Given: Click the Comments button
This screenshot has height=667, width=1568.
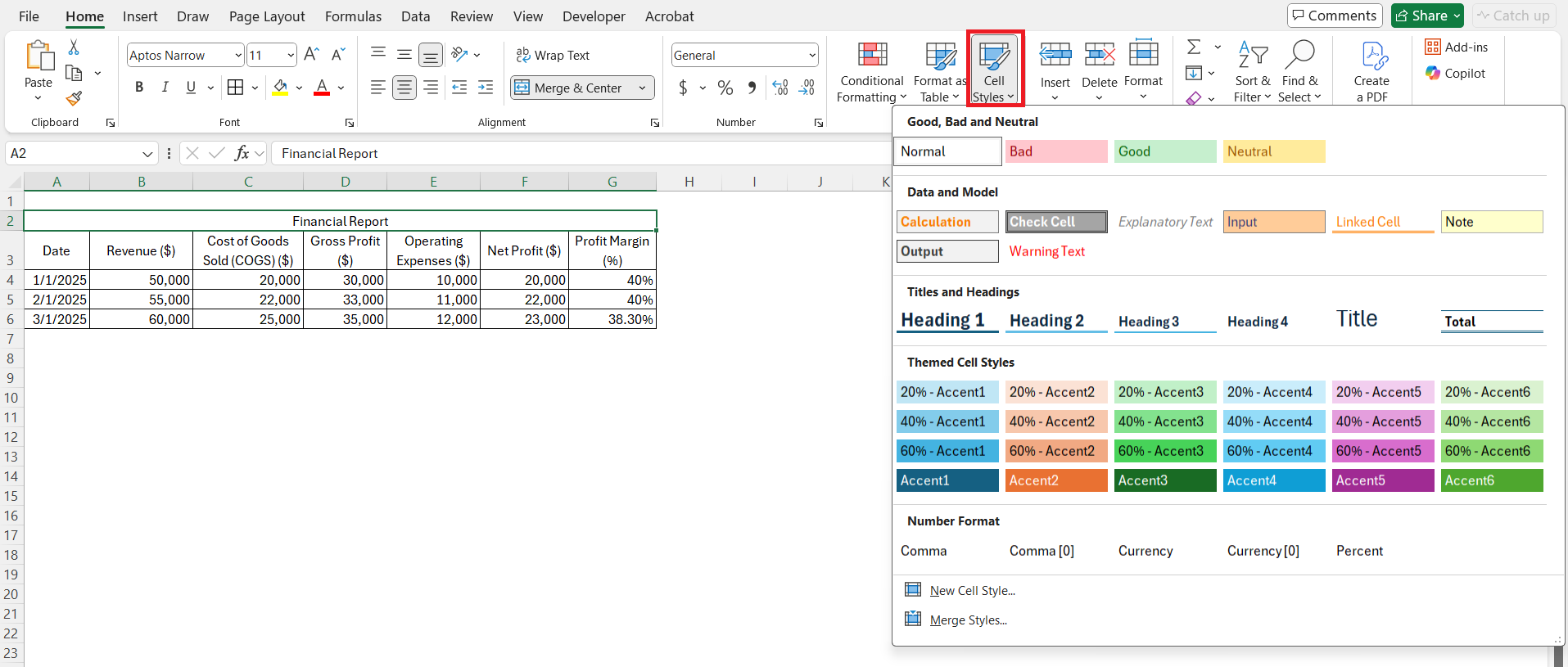Looking at the screenshot, I should (1335, 16).
